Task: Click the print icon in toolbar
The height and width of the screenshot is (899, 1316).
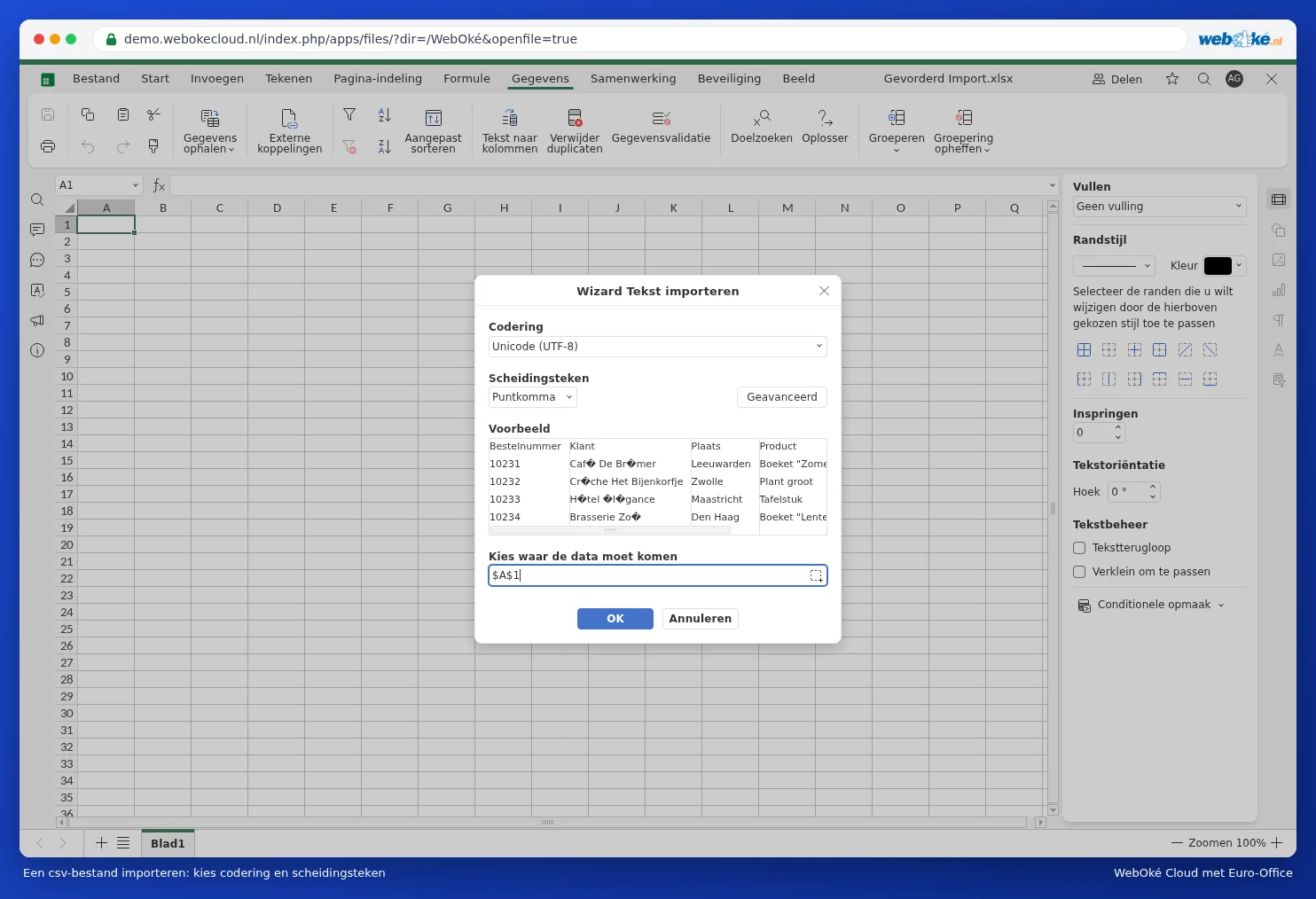Action: (48, 146)
